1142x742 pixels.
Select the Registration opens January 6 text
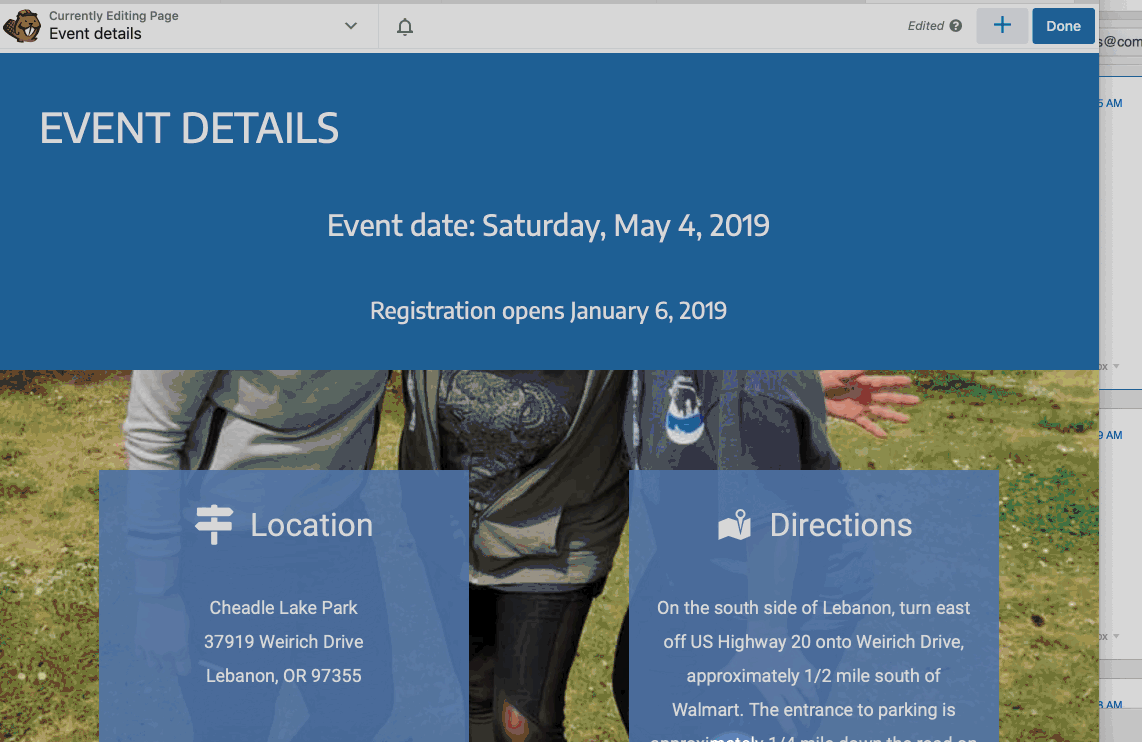tap(548, 311)
